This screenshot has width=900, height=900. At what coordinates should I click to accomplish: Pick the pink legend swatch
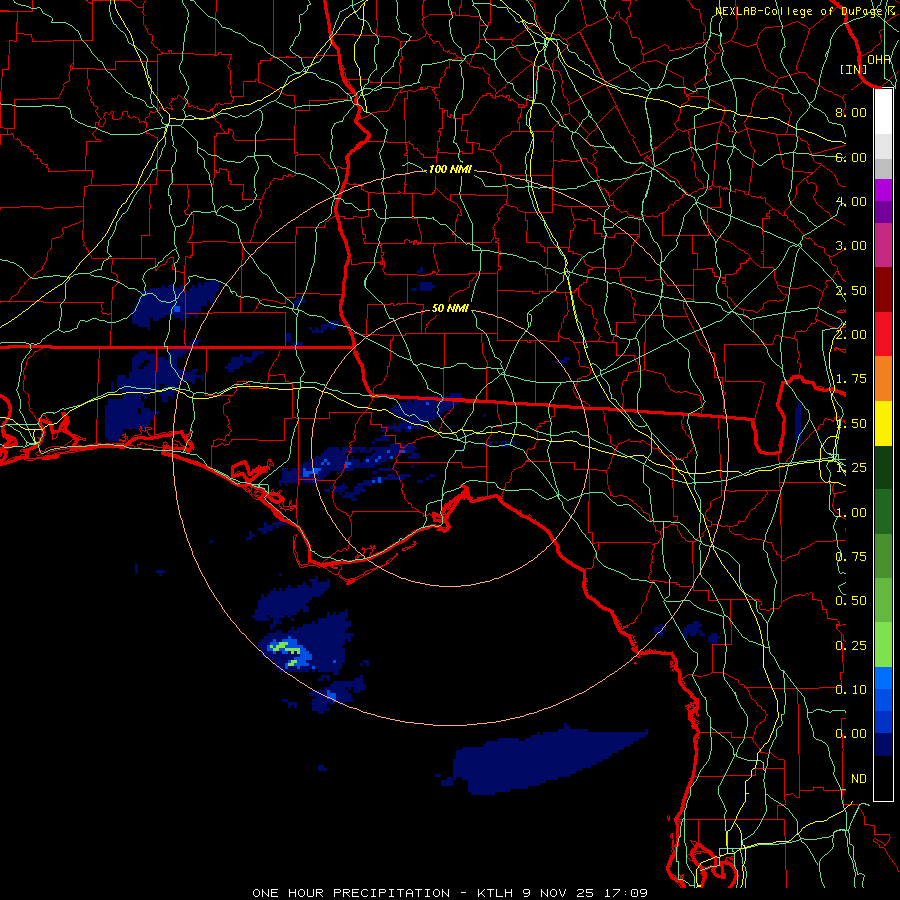[883, 246]
